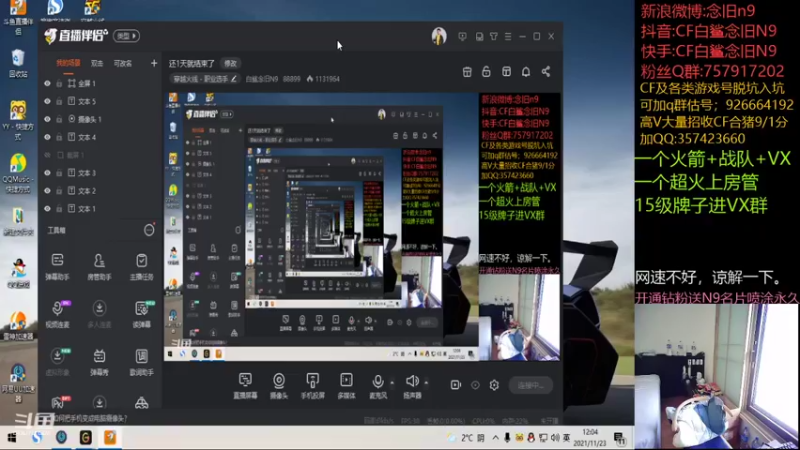
Task: Open Sogou browser in taskbar
Action: 37,437
